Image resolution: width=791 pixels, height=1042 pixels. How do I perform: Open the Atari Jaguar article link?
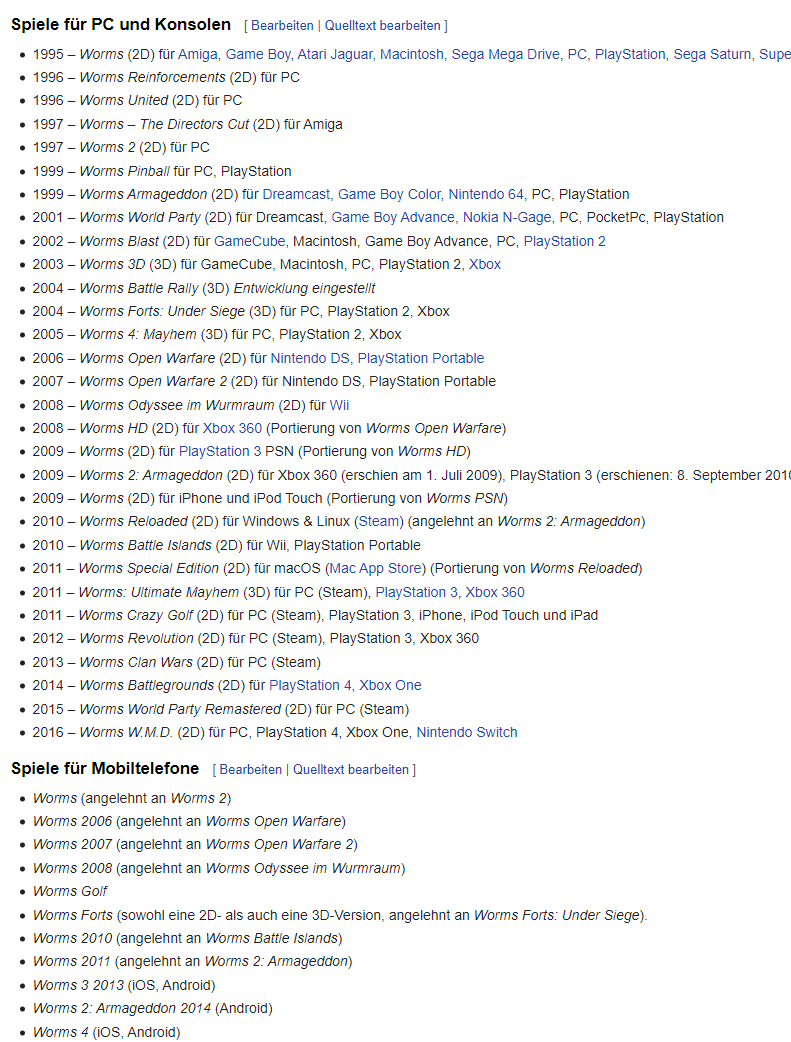(x=334, y=54)
